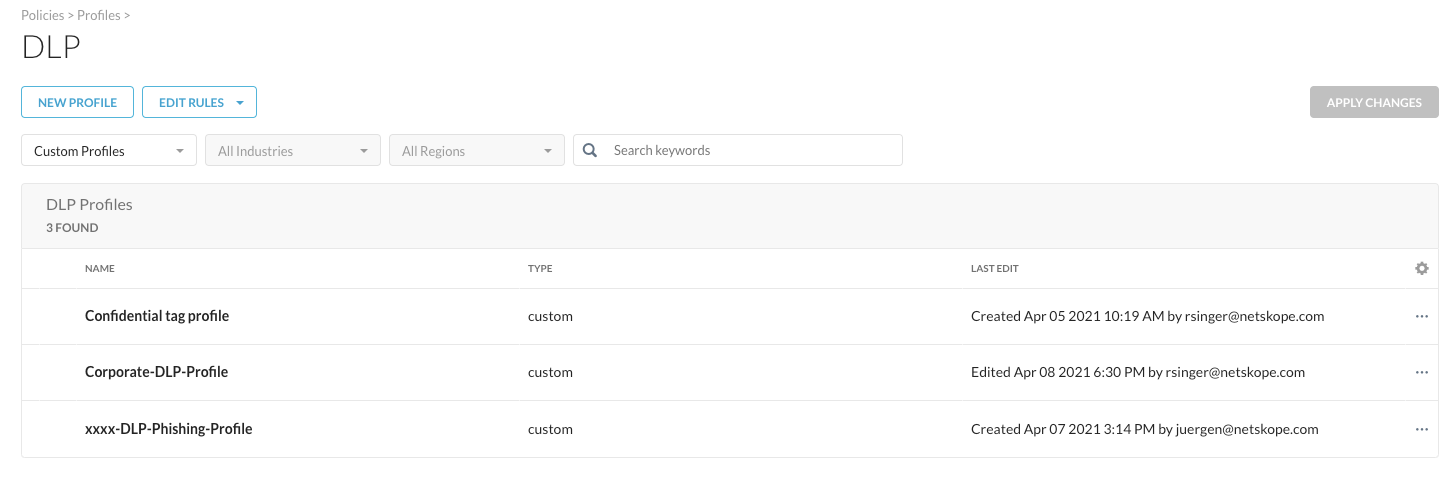
Task: Open table column settings gear icon
Action: (1421, 268)
